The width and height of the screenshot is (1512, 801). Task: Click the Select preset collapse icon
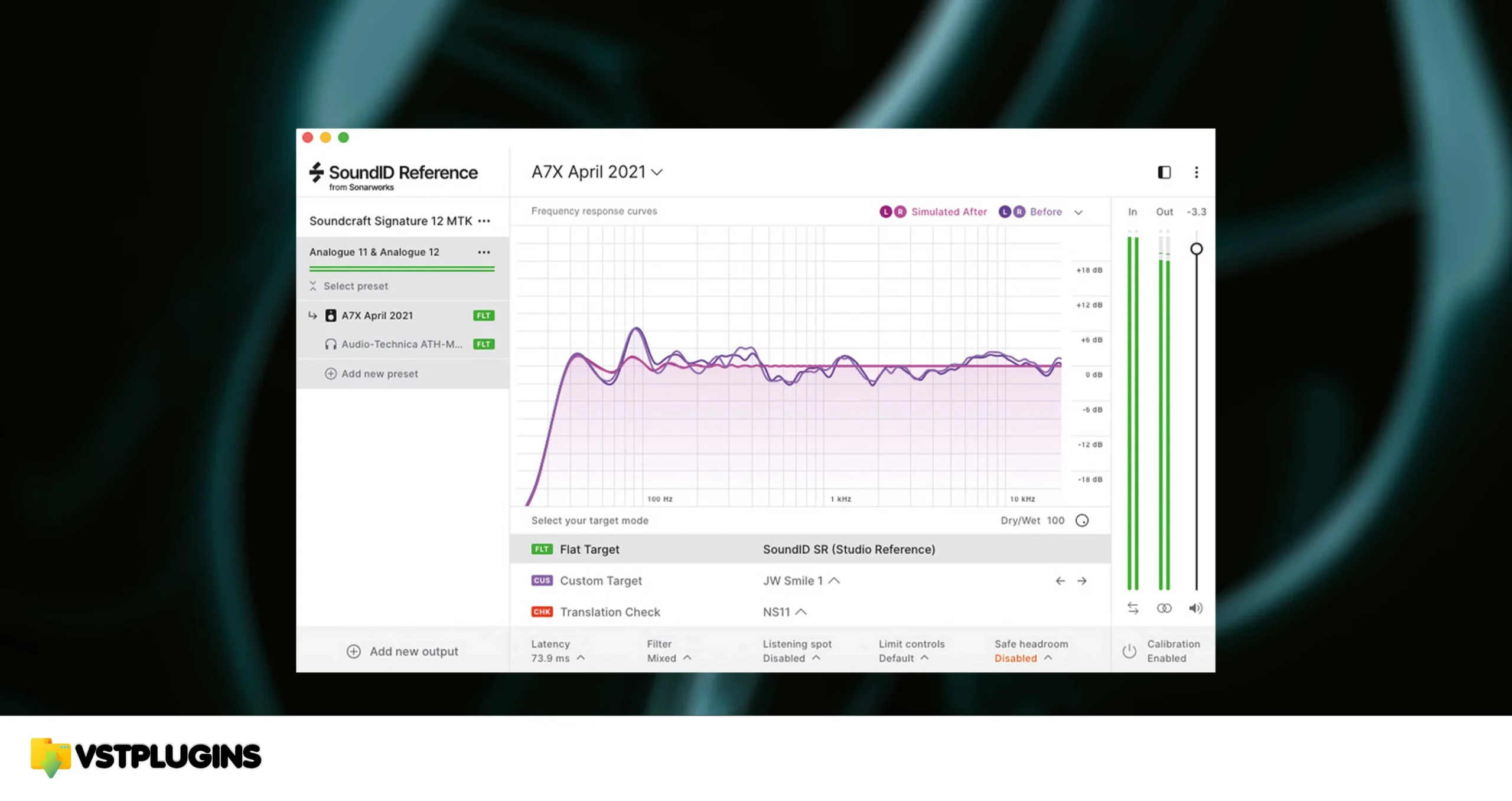click(x=313, y=286)
